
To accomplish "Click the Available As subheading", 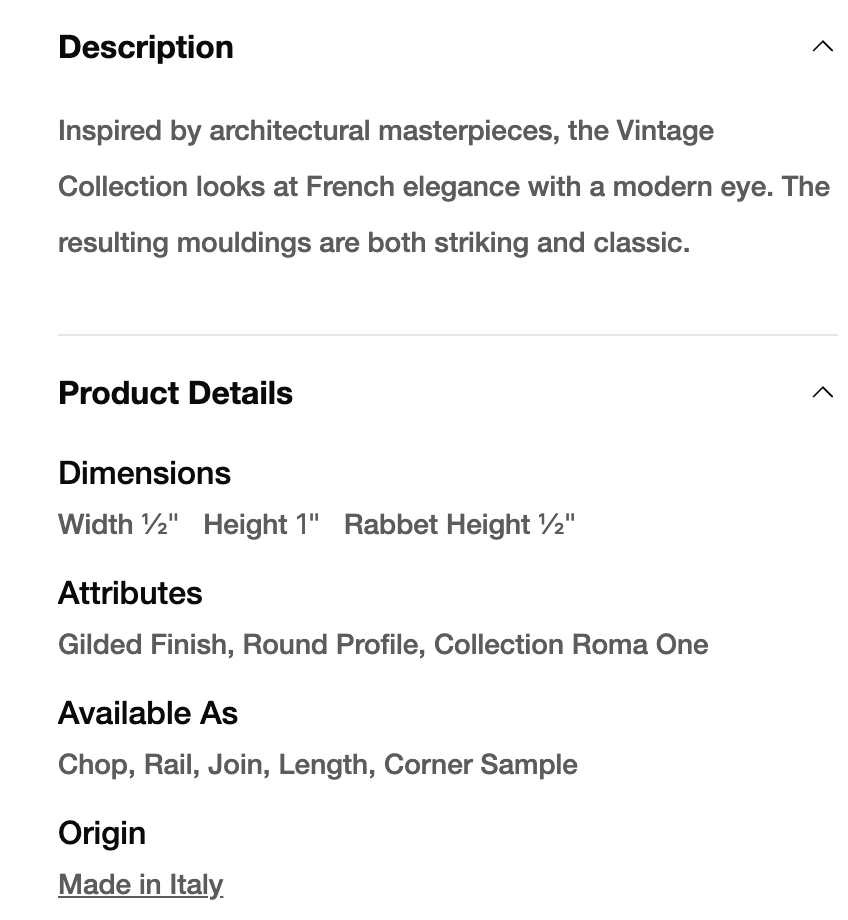I will click(x=148, y=713).
